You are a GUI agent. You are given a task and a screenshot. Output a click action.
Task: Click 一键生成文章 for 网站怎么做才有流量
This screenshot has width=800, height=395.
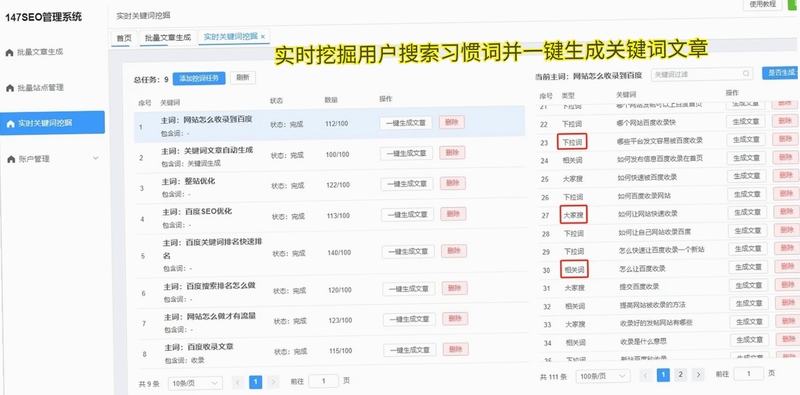(409, 319)
